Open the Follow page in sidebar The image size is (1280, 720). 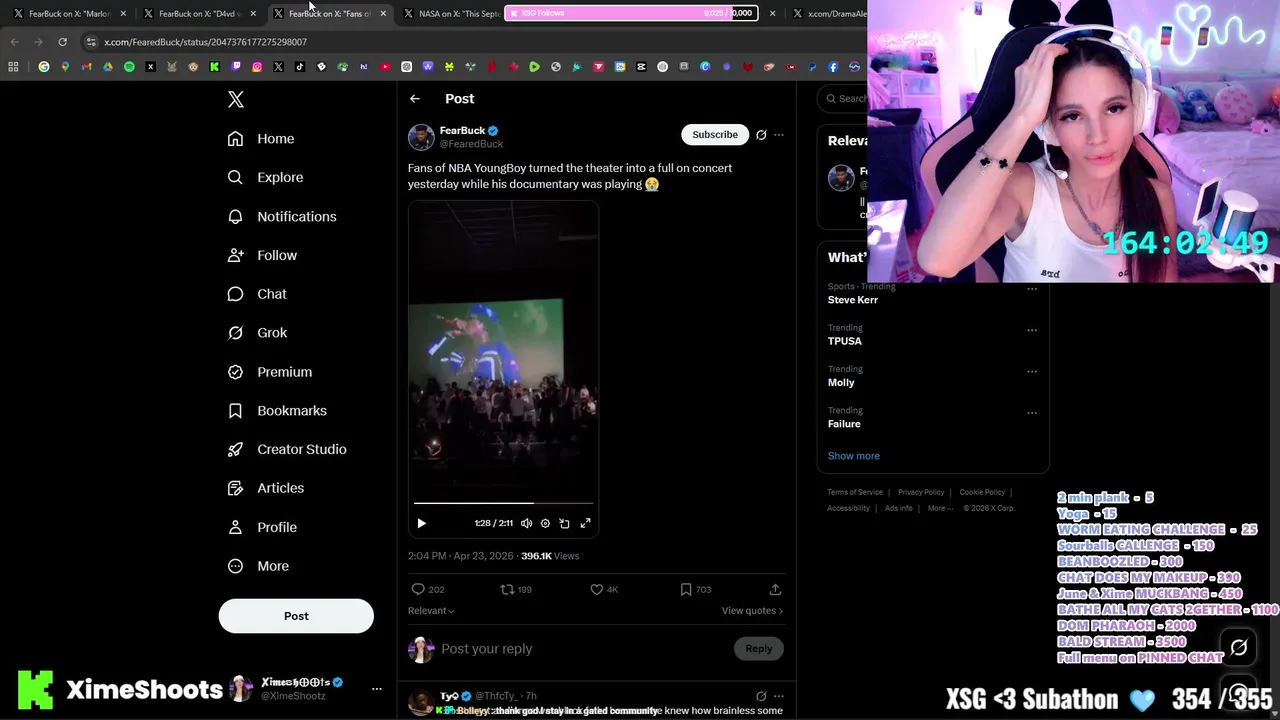coord(262,255)
